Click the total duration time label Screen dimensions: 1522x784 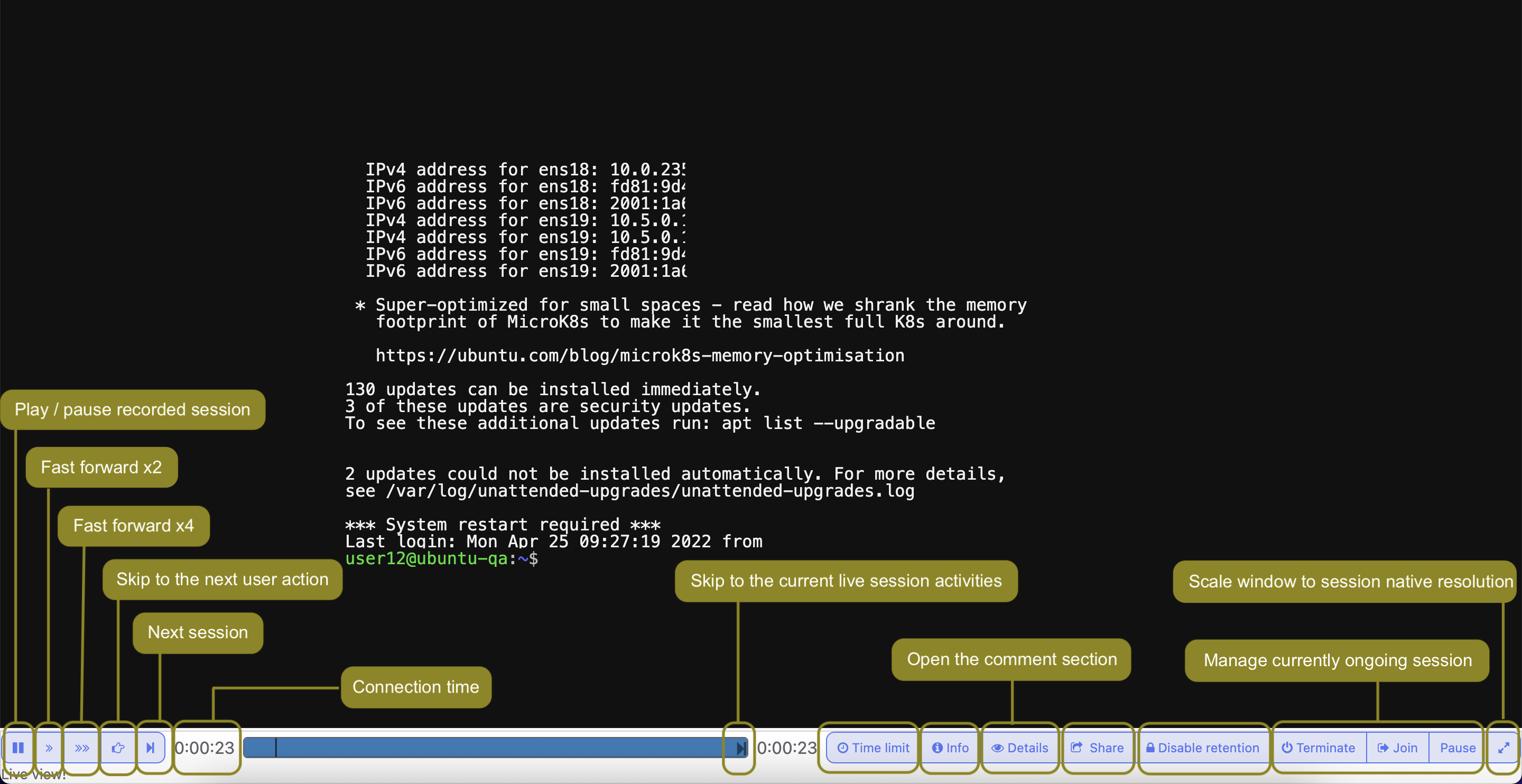coord(786,748)
